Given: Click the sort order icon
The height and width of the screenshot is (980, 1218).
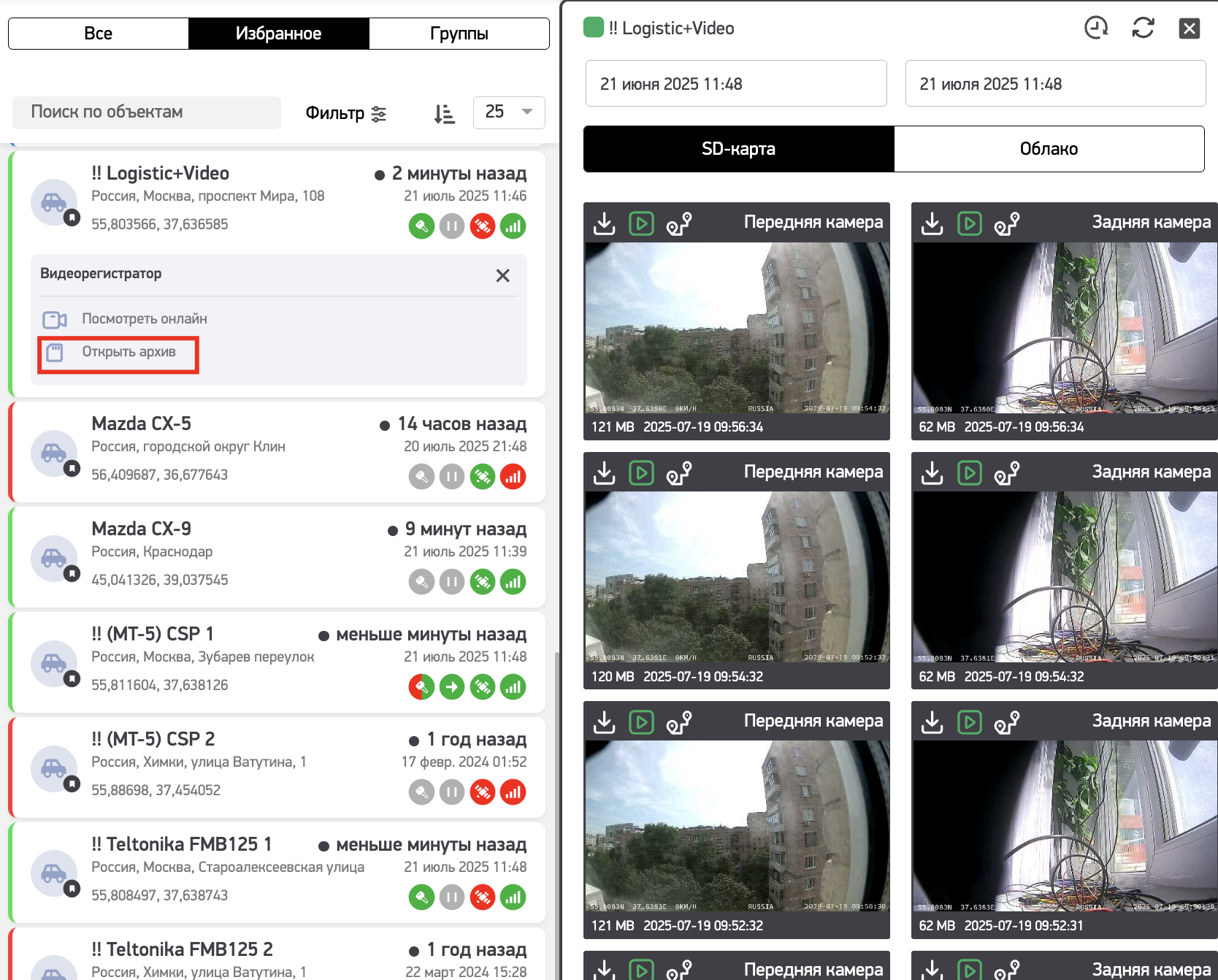Looking at the screenshot, I should (x=445, y=114).
